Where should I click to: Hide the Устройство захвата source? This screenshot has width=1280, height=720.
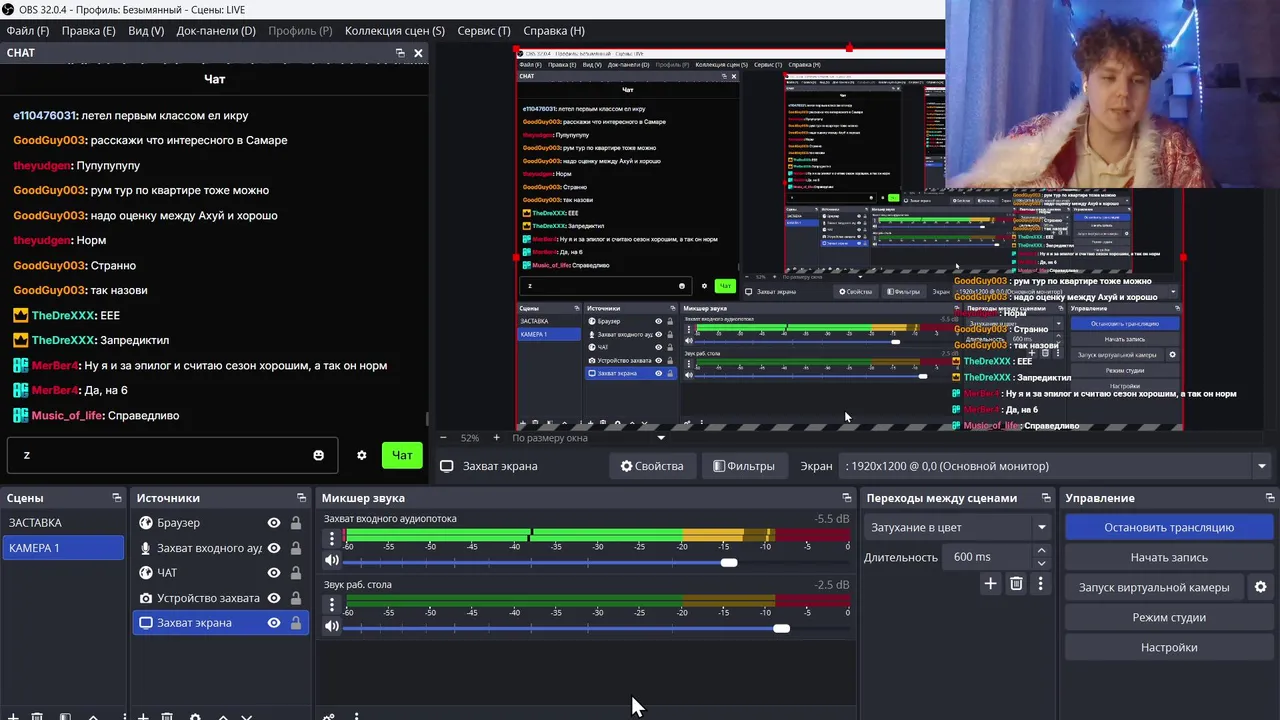click(x=274, y=598)
